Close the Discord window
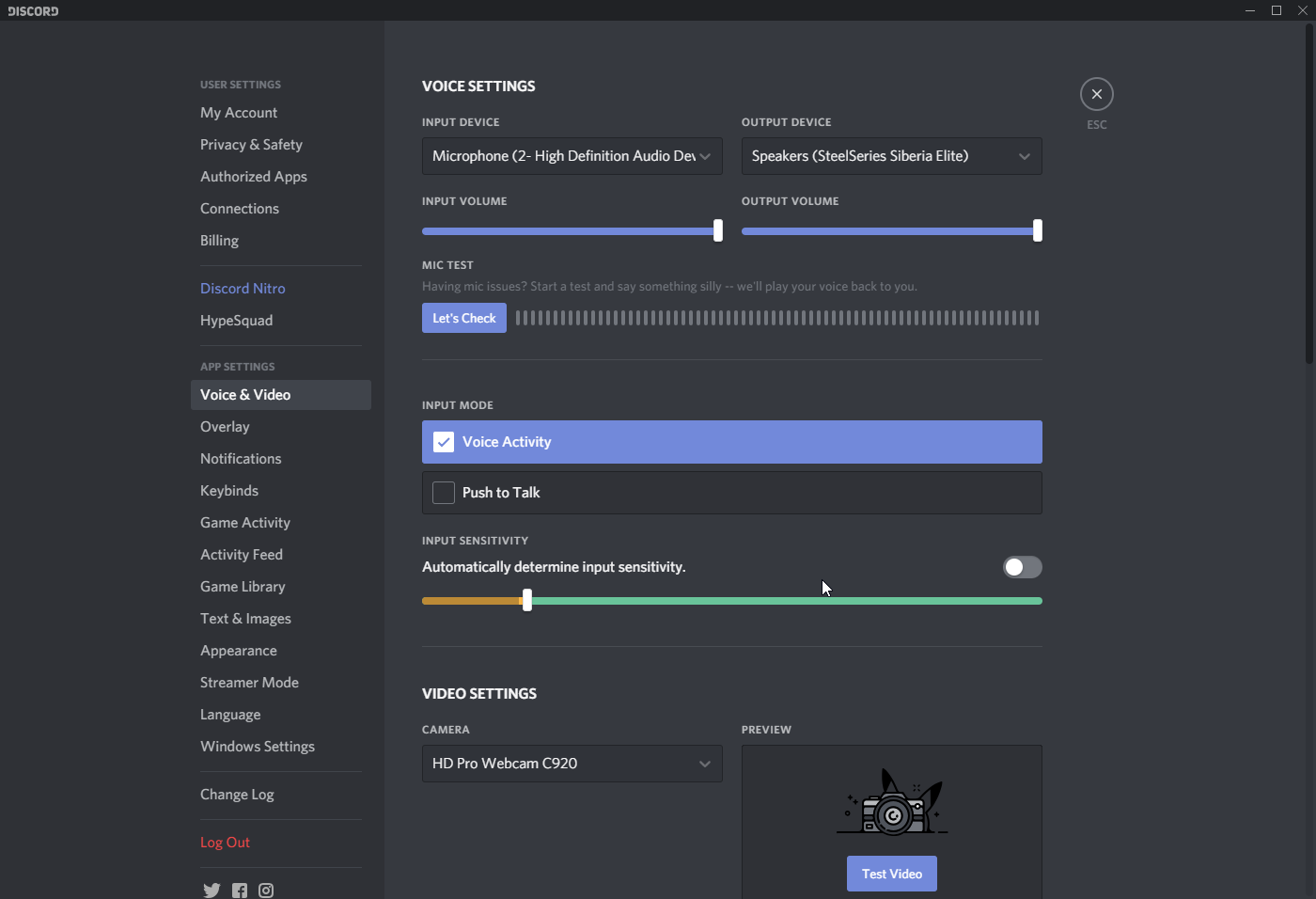Screen dimensions: 1316x899 (1303, 10)
